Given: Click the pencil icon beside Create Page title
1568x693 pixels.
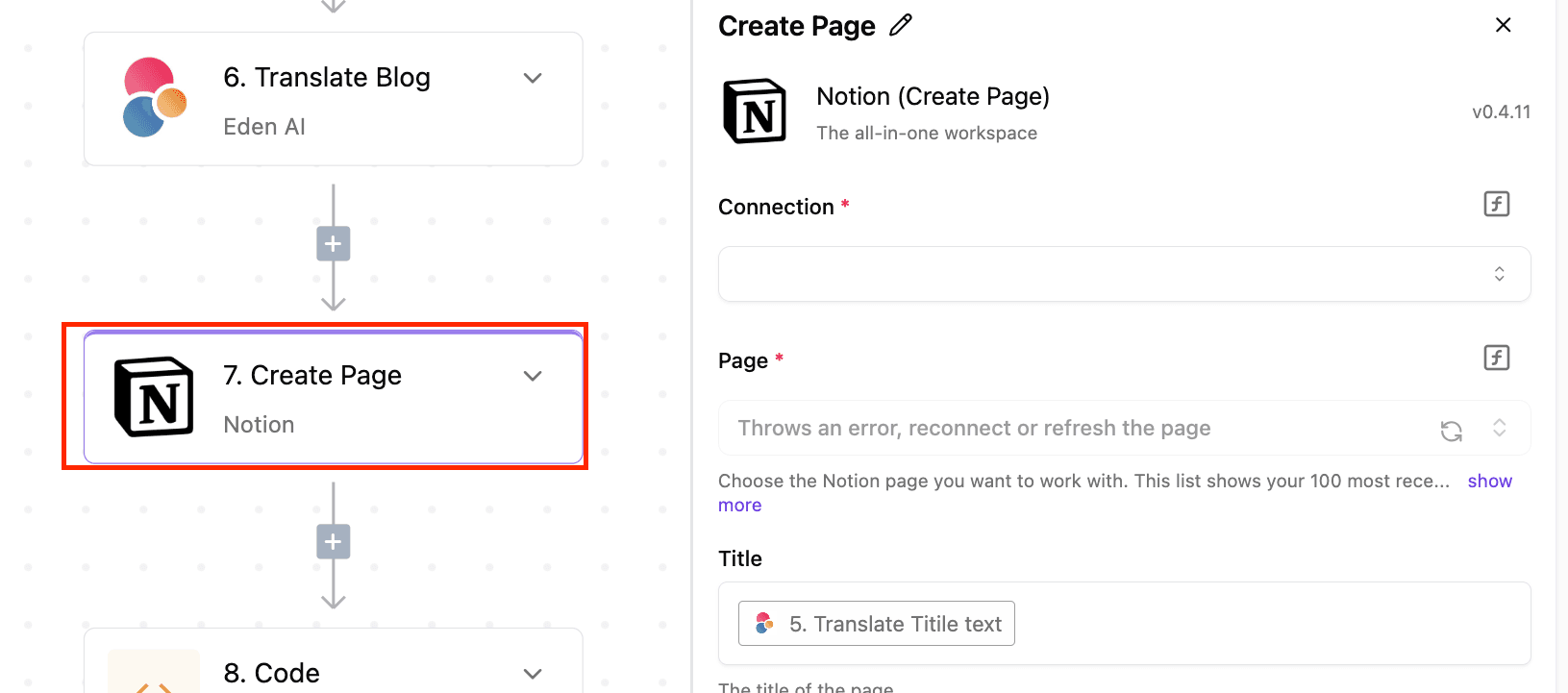Looking at the screenshot, I should (900, 26).
